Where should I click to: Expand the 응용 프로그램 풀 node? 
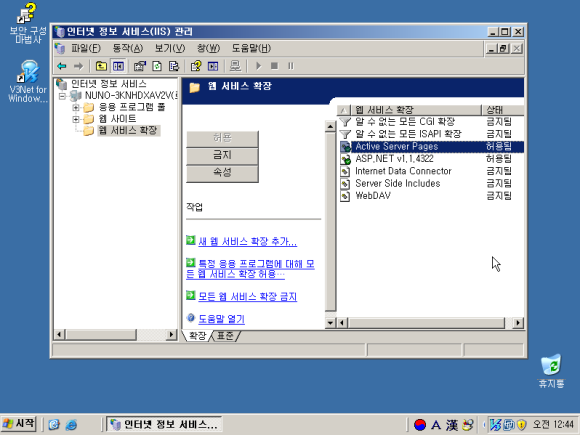click(76, 108)
